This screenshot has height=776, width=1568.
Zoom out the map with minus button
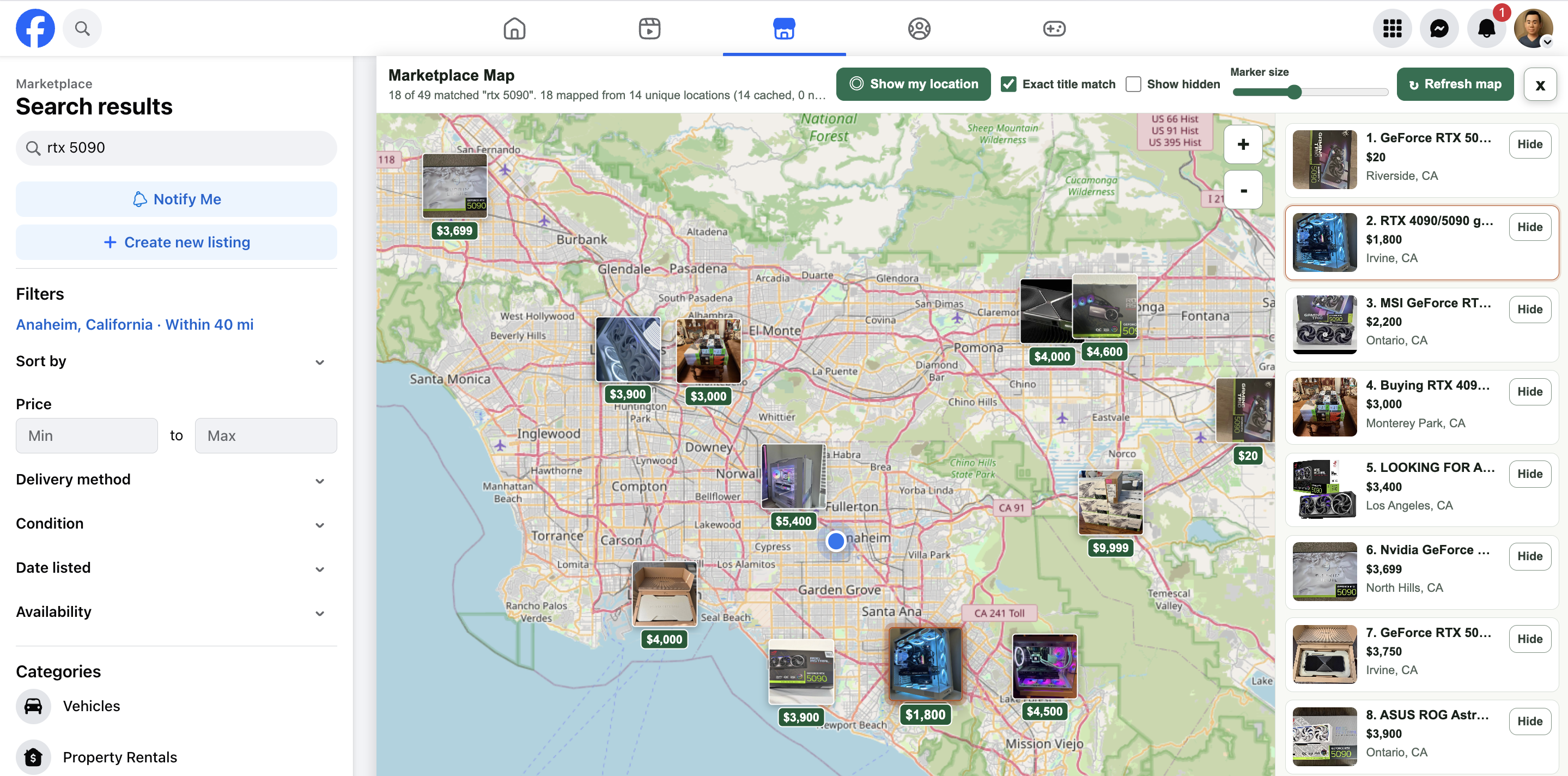click(1243, 190)
